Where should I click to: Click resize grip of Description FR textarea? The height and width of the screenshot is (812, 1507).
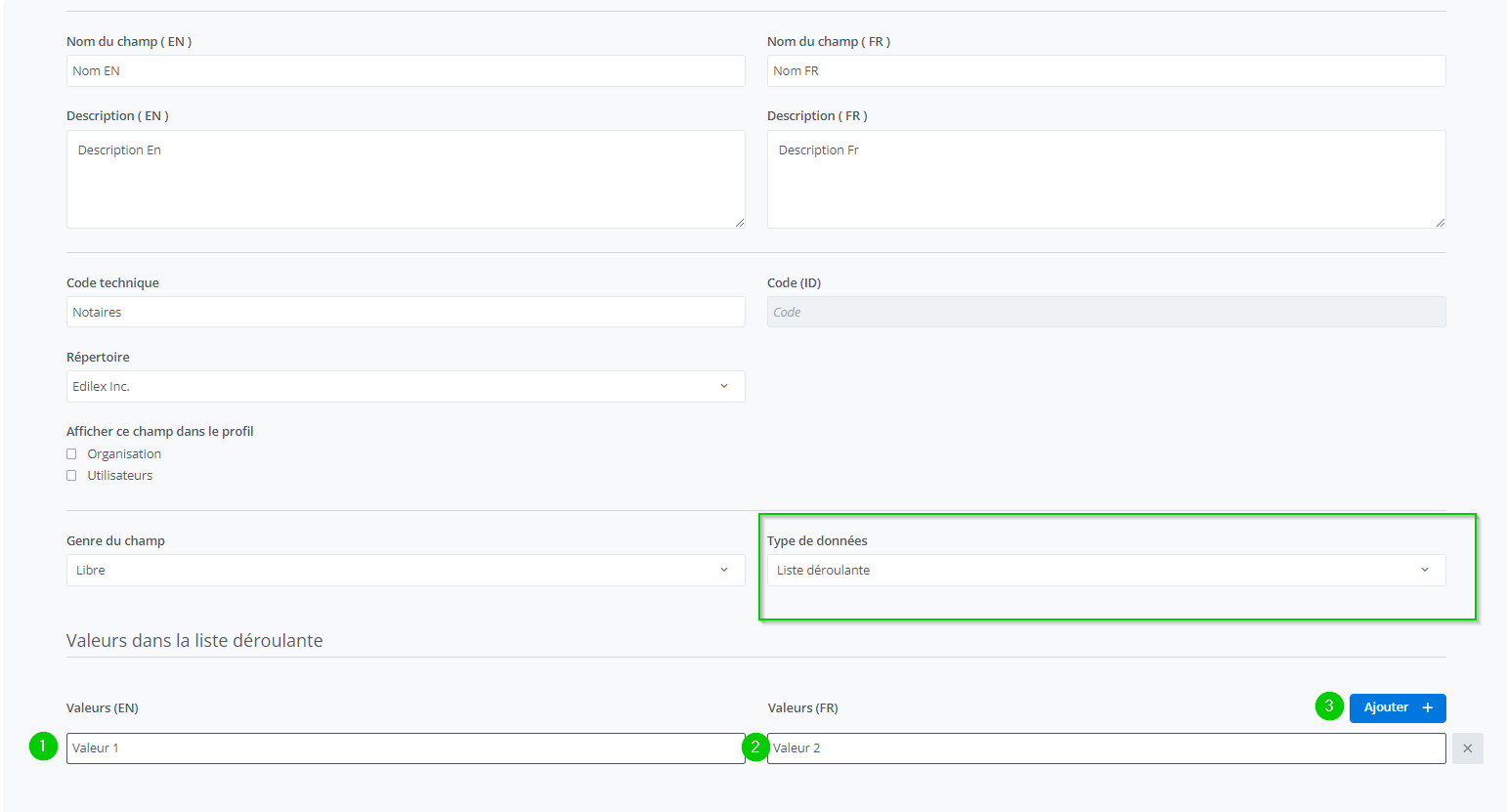click(x=1440, y=223)
